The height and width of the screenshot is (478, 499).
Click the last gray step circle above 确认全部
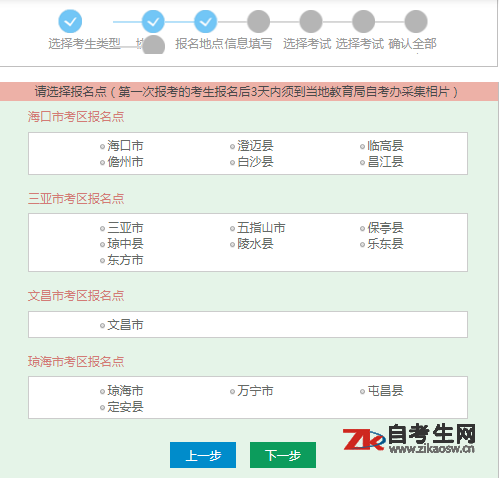[x=416, y=22]
